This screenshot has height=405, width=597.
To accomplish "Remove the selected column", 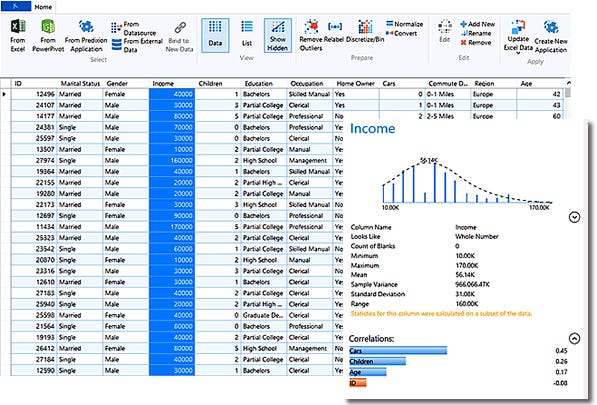I will 476,42.
